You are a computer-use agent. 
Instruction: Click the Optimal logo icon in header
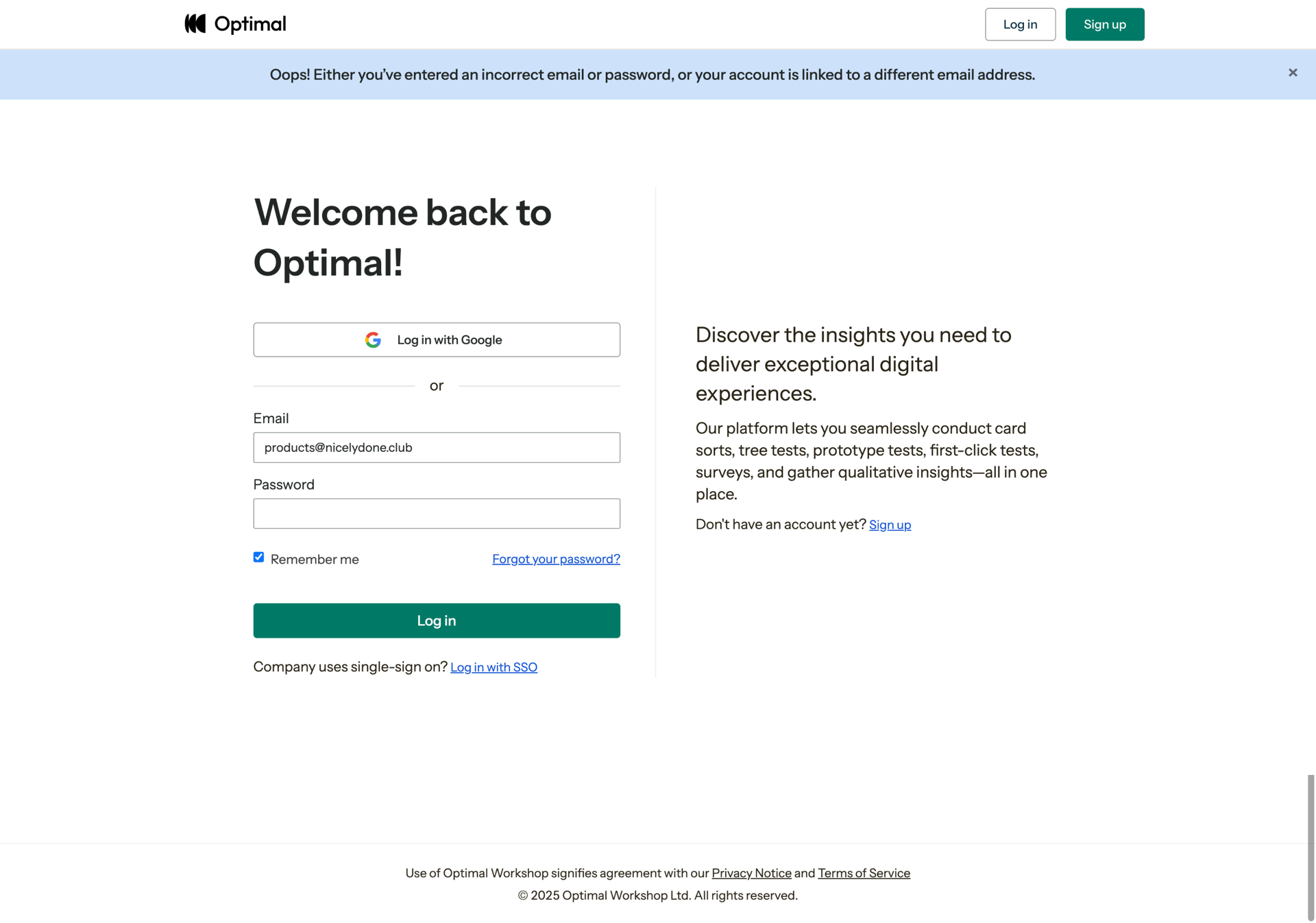click(x=195, y=24)
